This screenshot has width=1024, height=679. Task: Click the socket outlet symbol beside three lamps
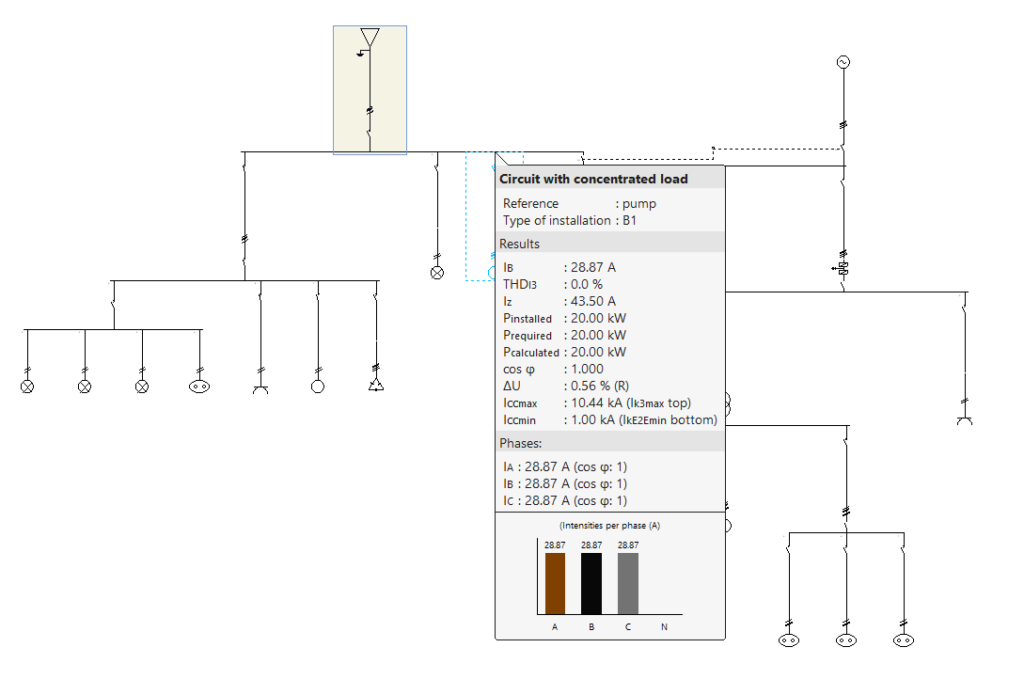tap(199, 386)
